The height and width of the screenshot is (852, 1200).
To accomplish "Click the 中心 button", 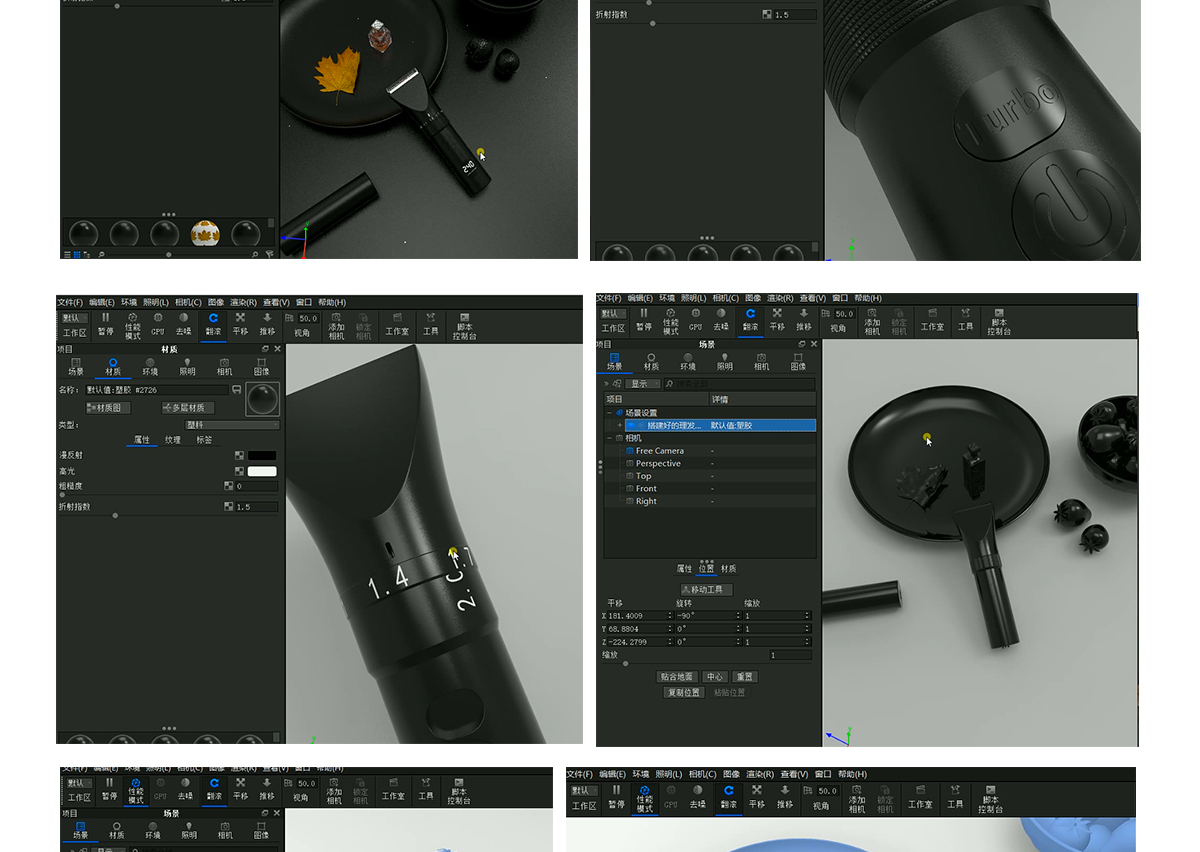I will coord(714,677).
